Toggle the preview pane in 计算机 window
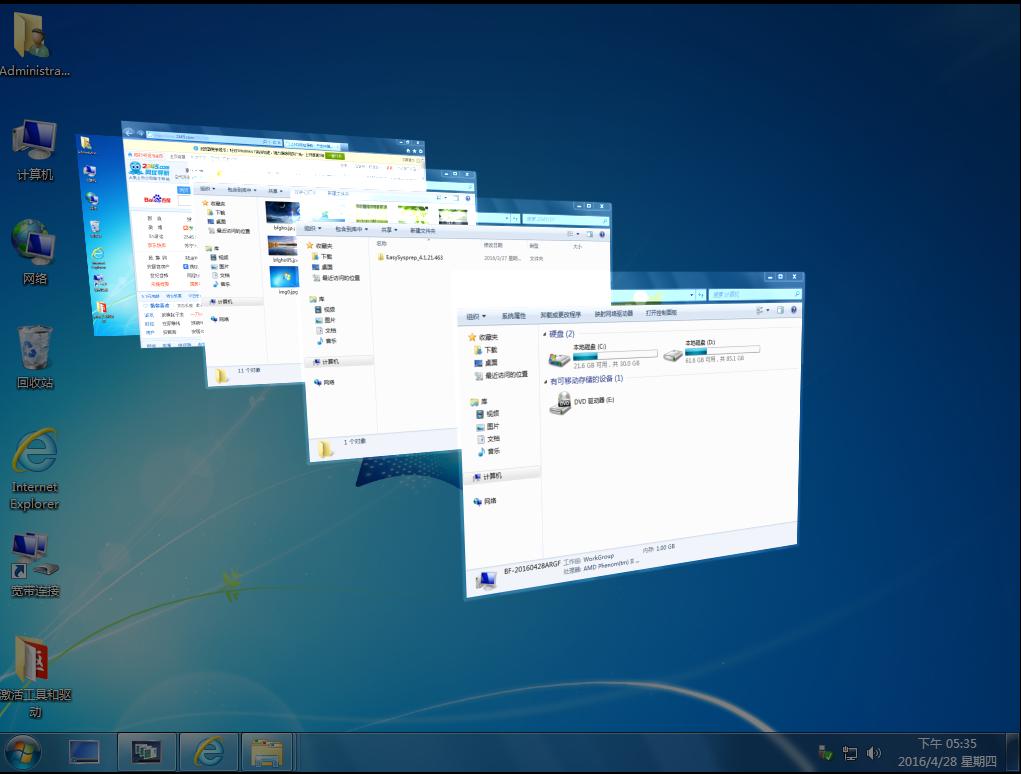This screenshot has height=774, width=1021. click(x=780, y=310)
